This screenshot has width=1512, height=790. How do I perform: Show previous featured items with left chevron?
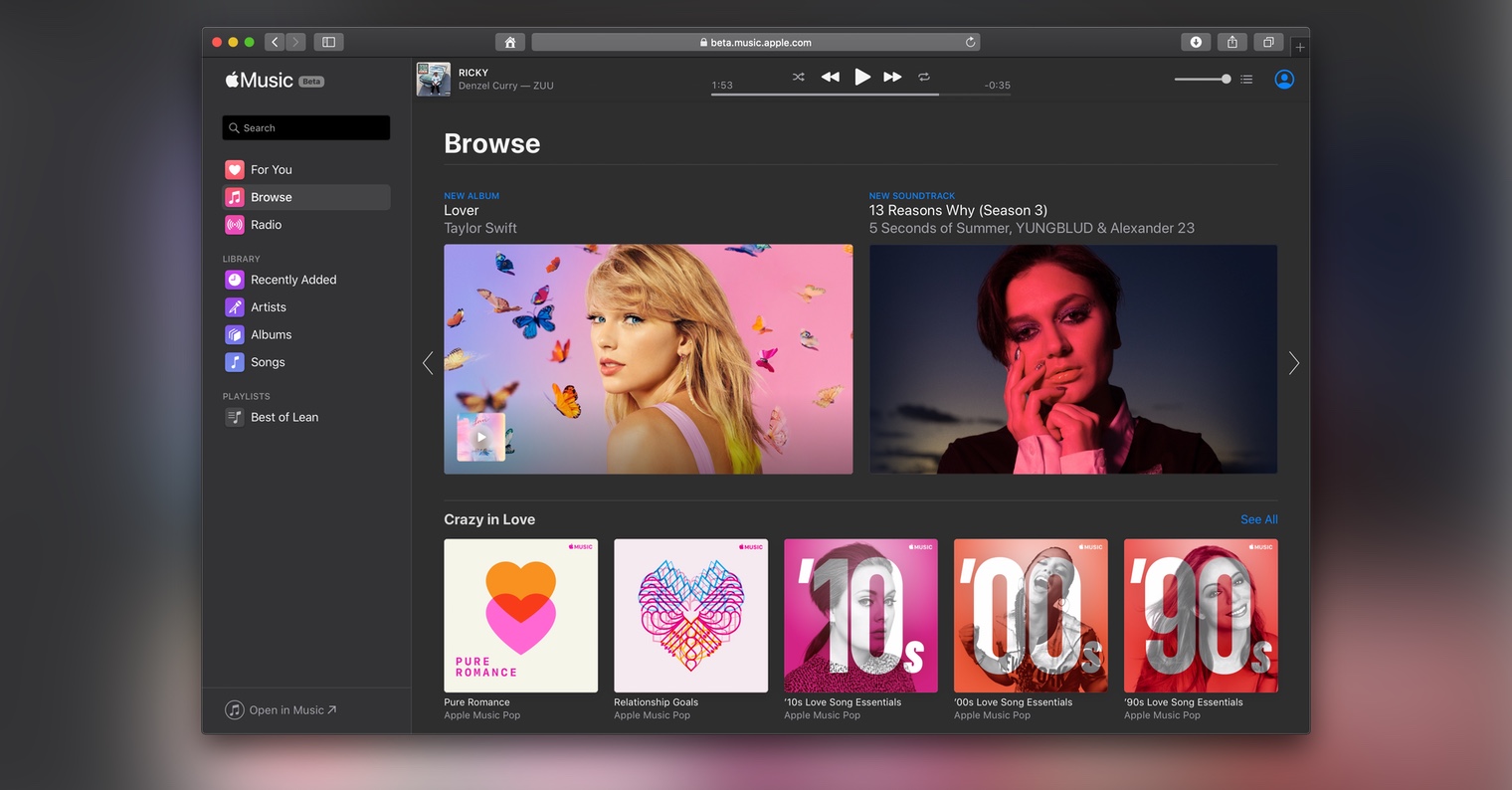(x=428, y=363)
